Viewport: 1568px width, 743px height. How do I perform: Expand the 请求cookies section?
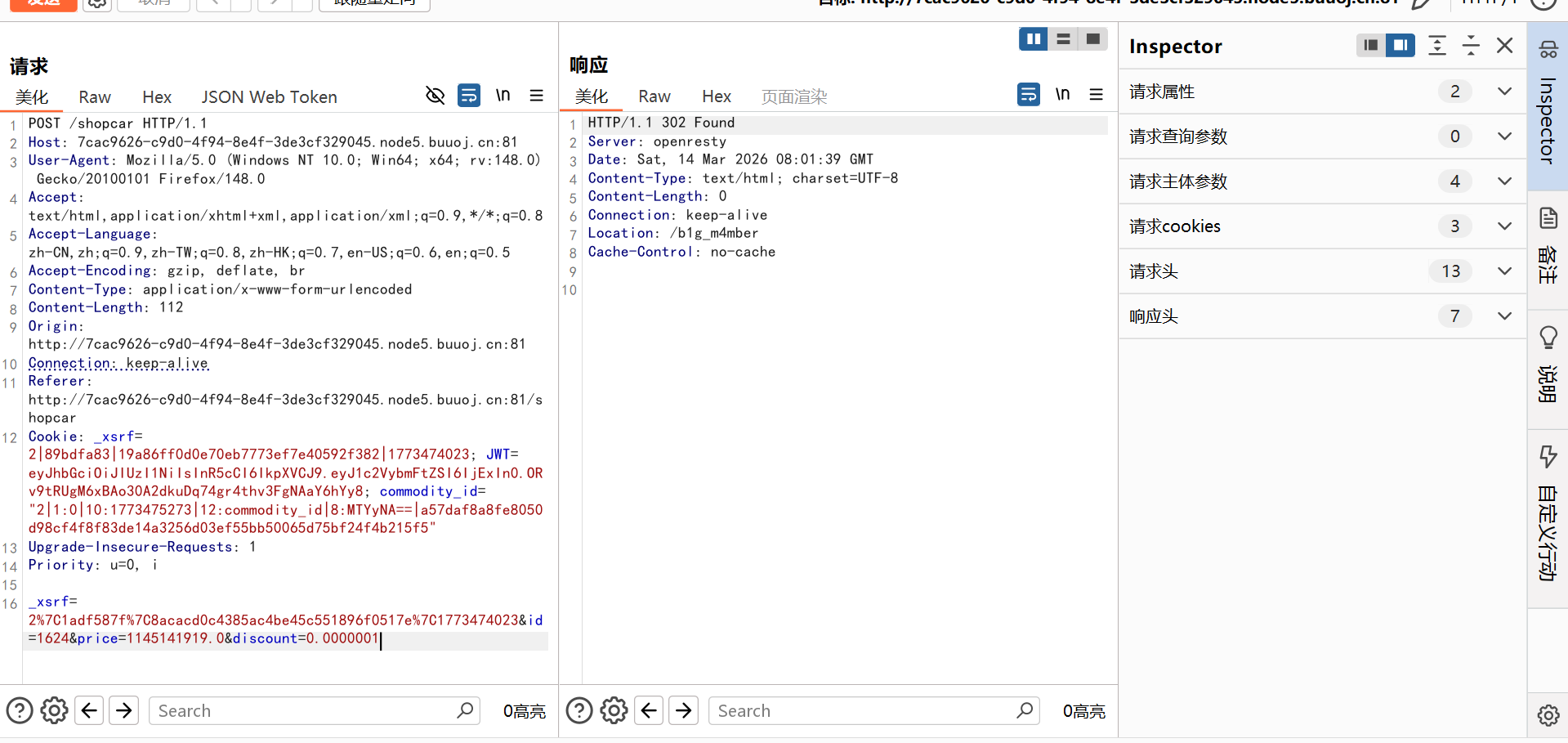(1504, 226)
